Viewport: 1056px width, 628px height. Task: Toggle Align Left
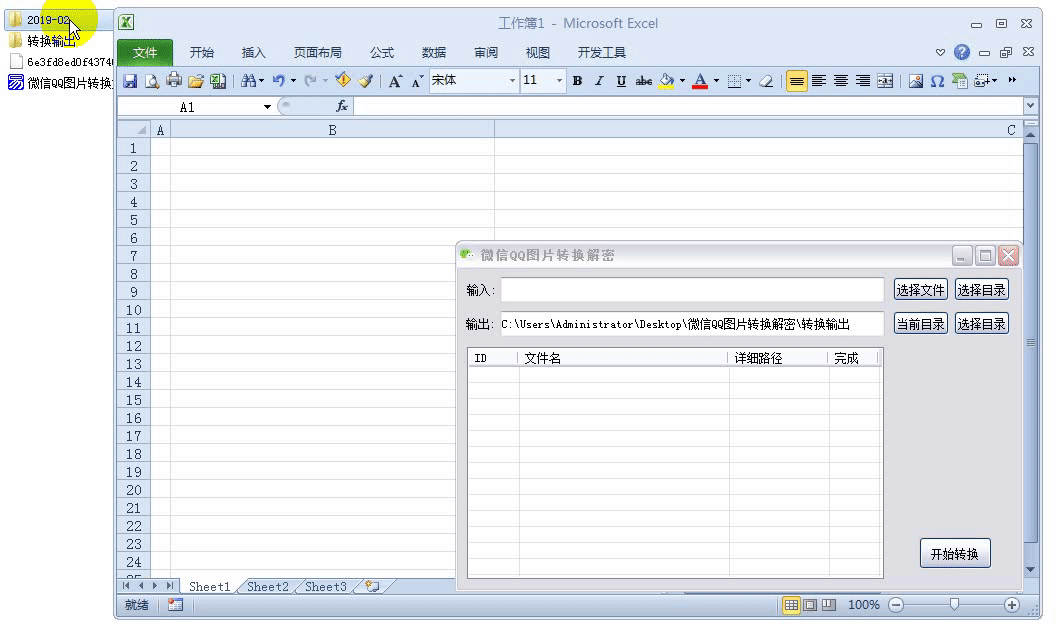click(x=819, y=81)
